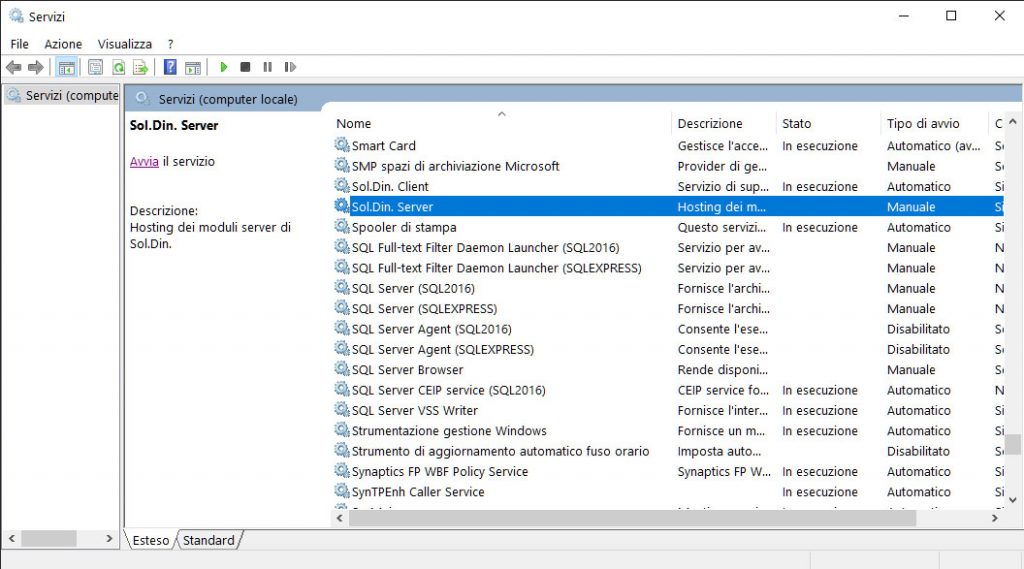Pause service with pause icon
The height and width of the screenshot is (569, 1024).
pyautogui.click(x=267, y=67)
